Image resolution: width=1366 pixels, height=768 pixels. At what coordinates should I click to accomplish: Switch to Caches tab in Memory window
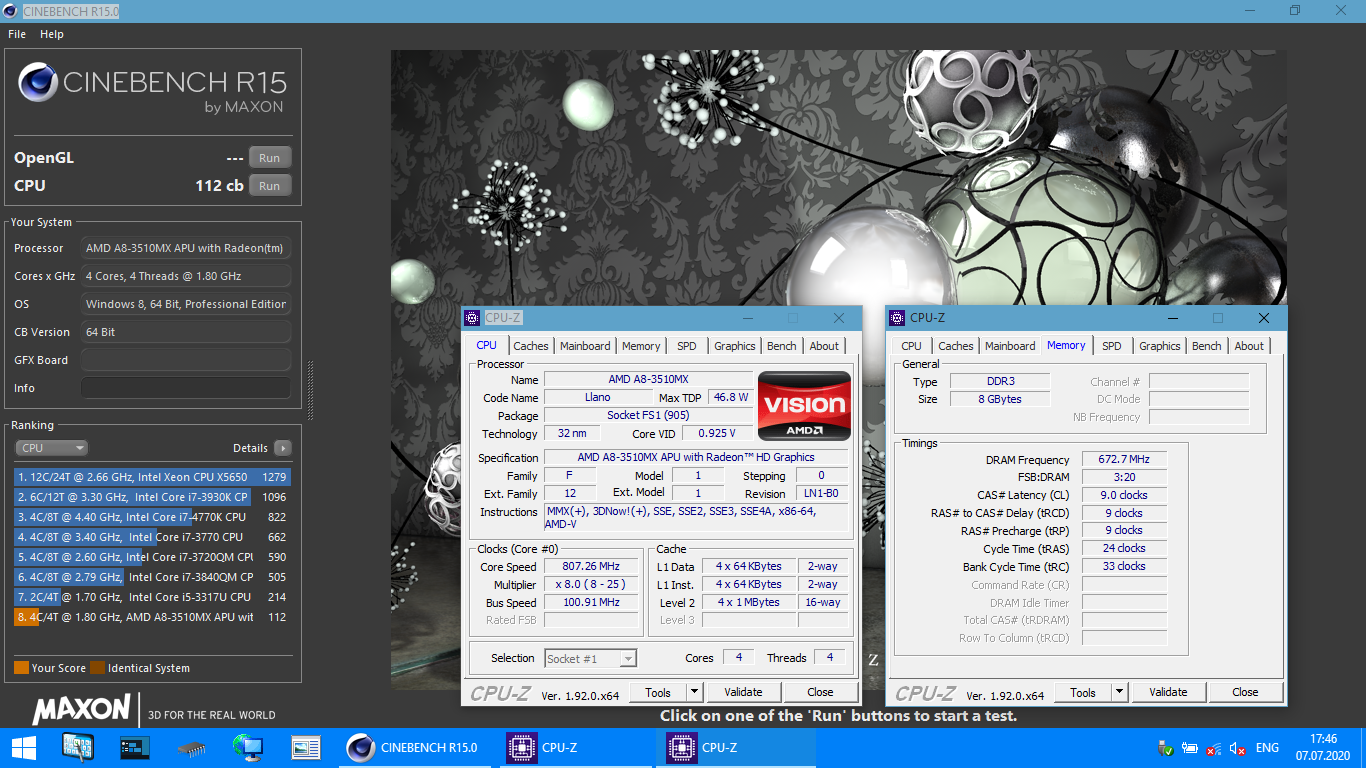click(x=956, y=346)
